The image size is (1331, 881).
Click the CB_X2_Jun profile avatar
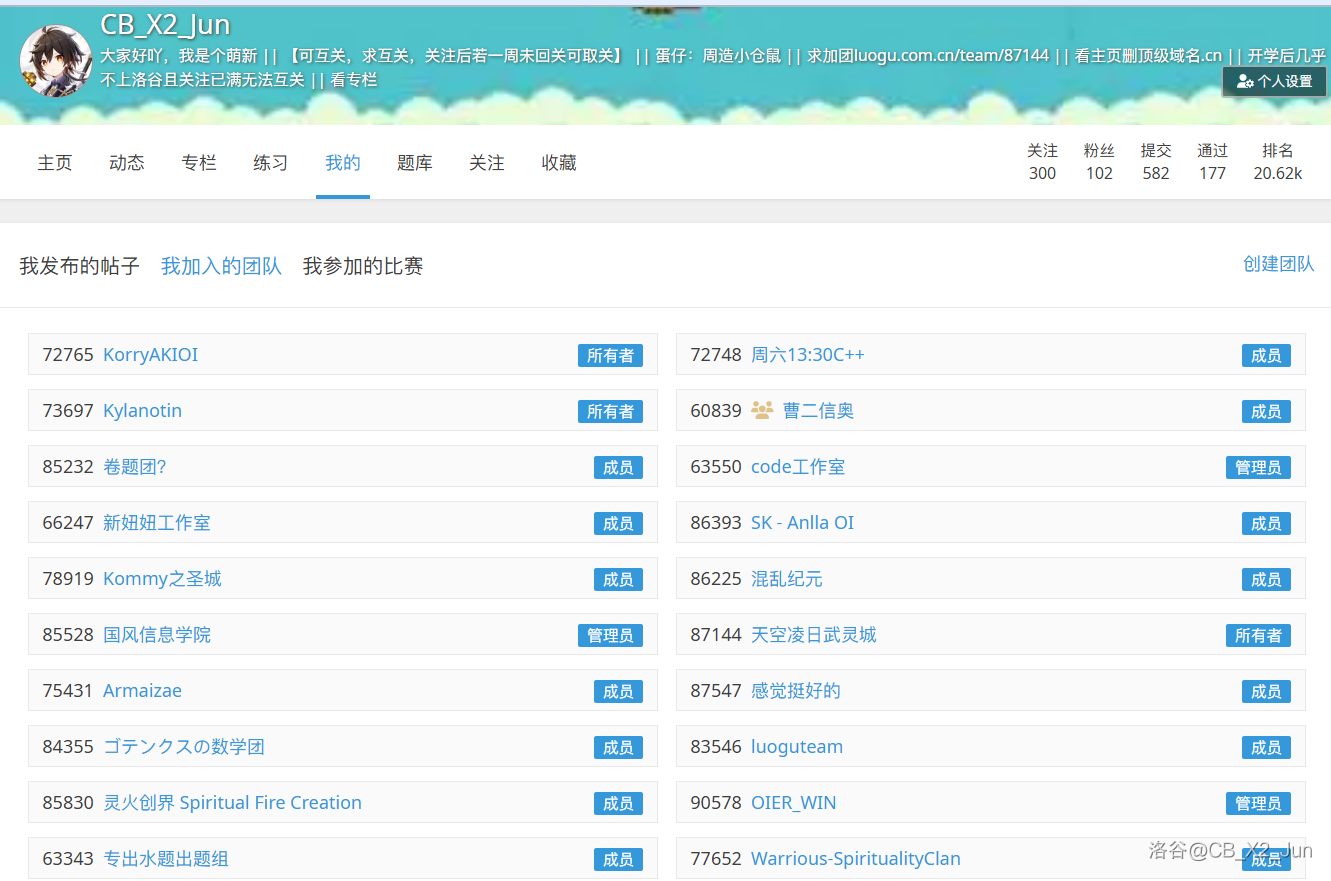(56, 61)
